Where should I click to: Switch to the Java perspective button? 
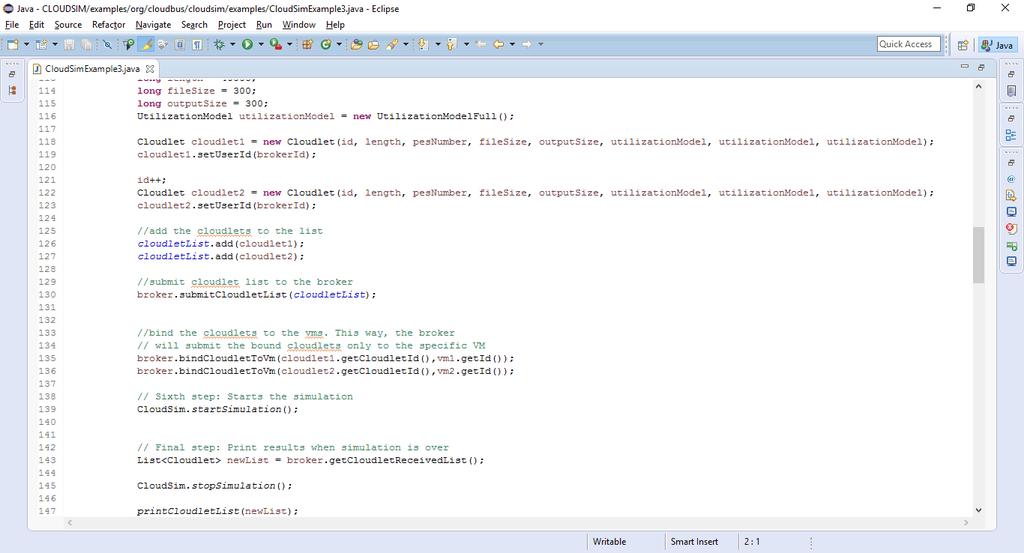click(997, 45)
